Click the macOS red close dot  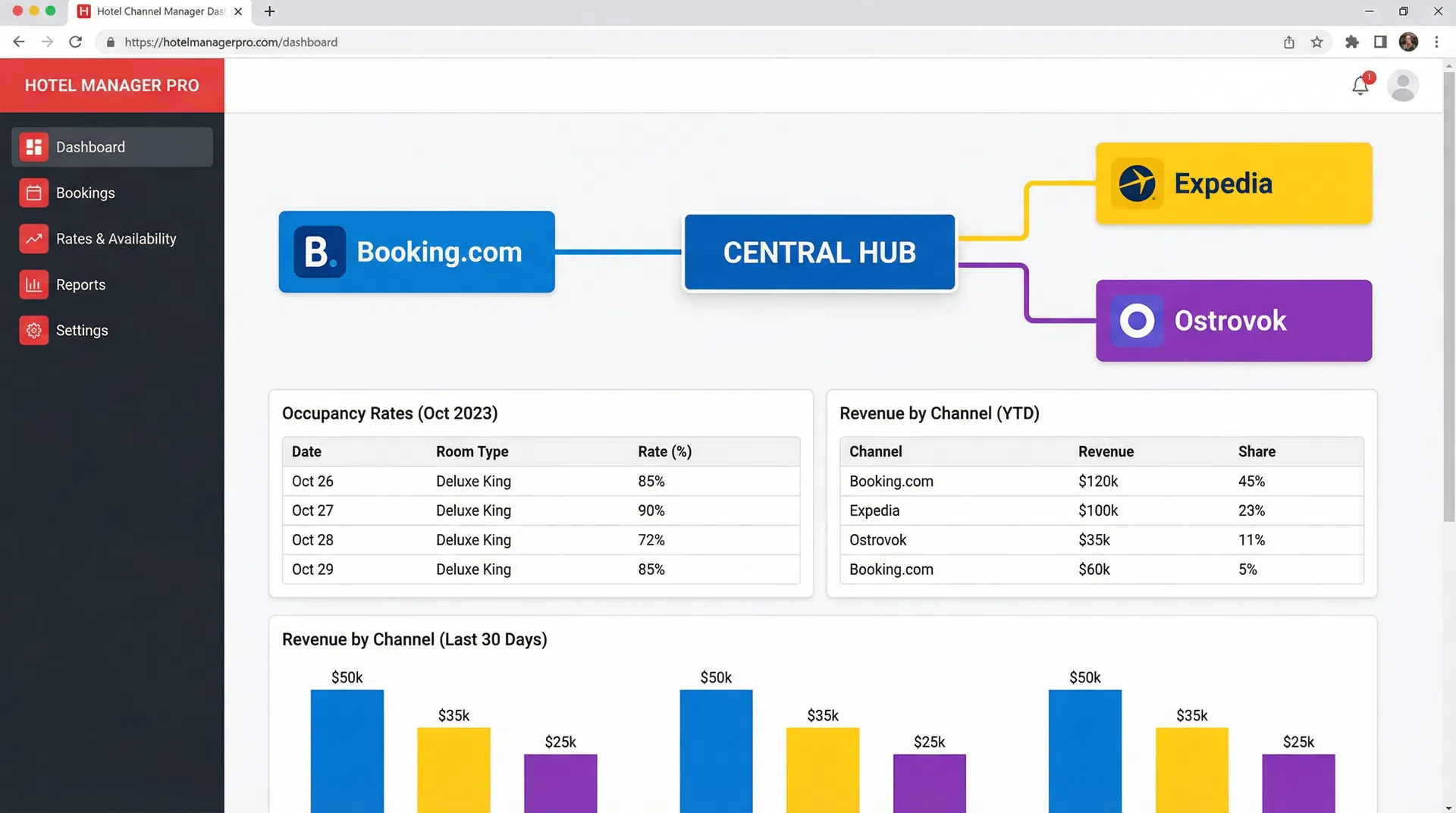click(17, 11)
